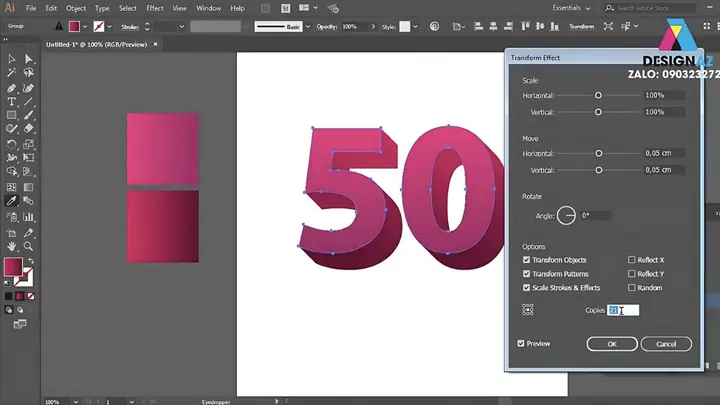Viewport: 720px width, 405px height.
Task: Select the Eraser tool
Action: coord(28,129)
